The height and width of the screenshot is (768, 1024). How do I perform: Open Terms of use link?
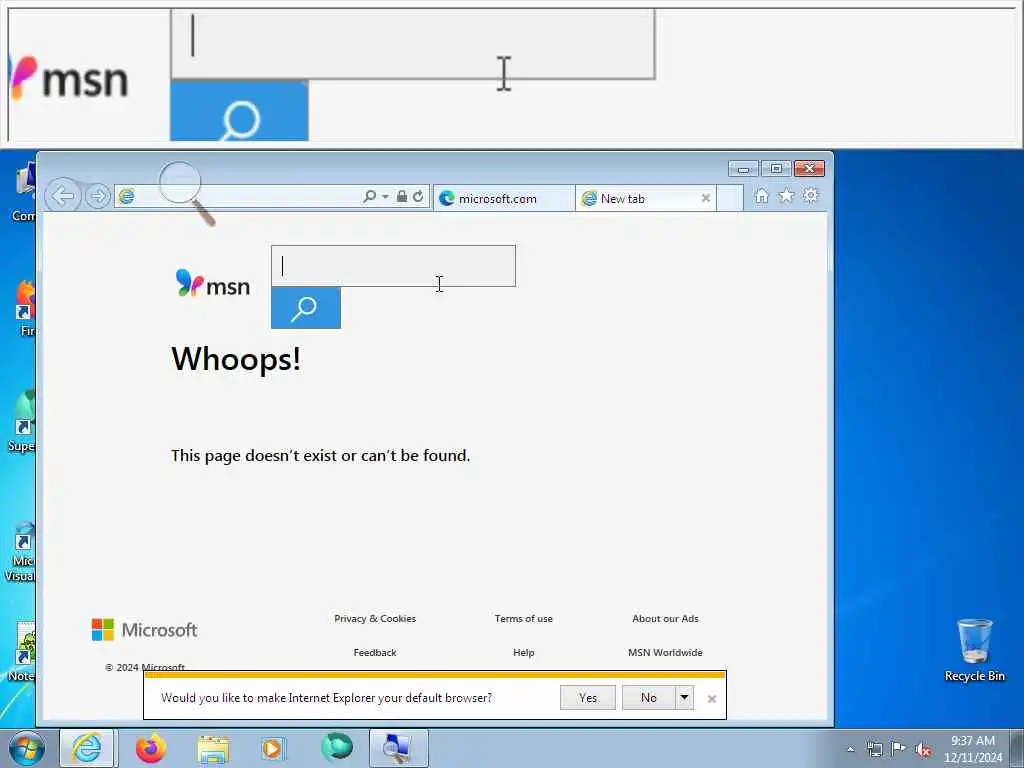click(524, 618)
